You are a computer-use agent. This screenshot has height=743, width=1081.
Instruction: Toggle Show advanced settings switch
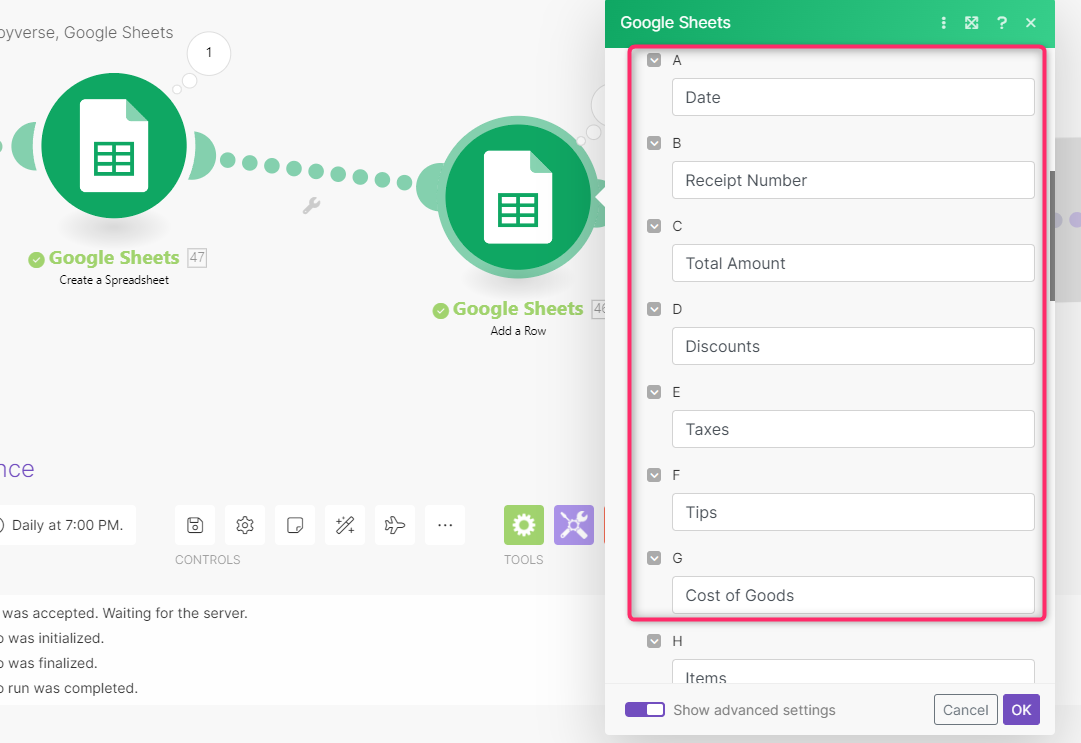(645, 710)
